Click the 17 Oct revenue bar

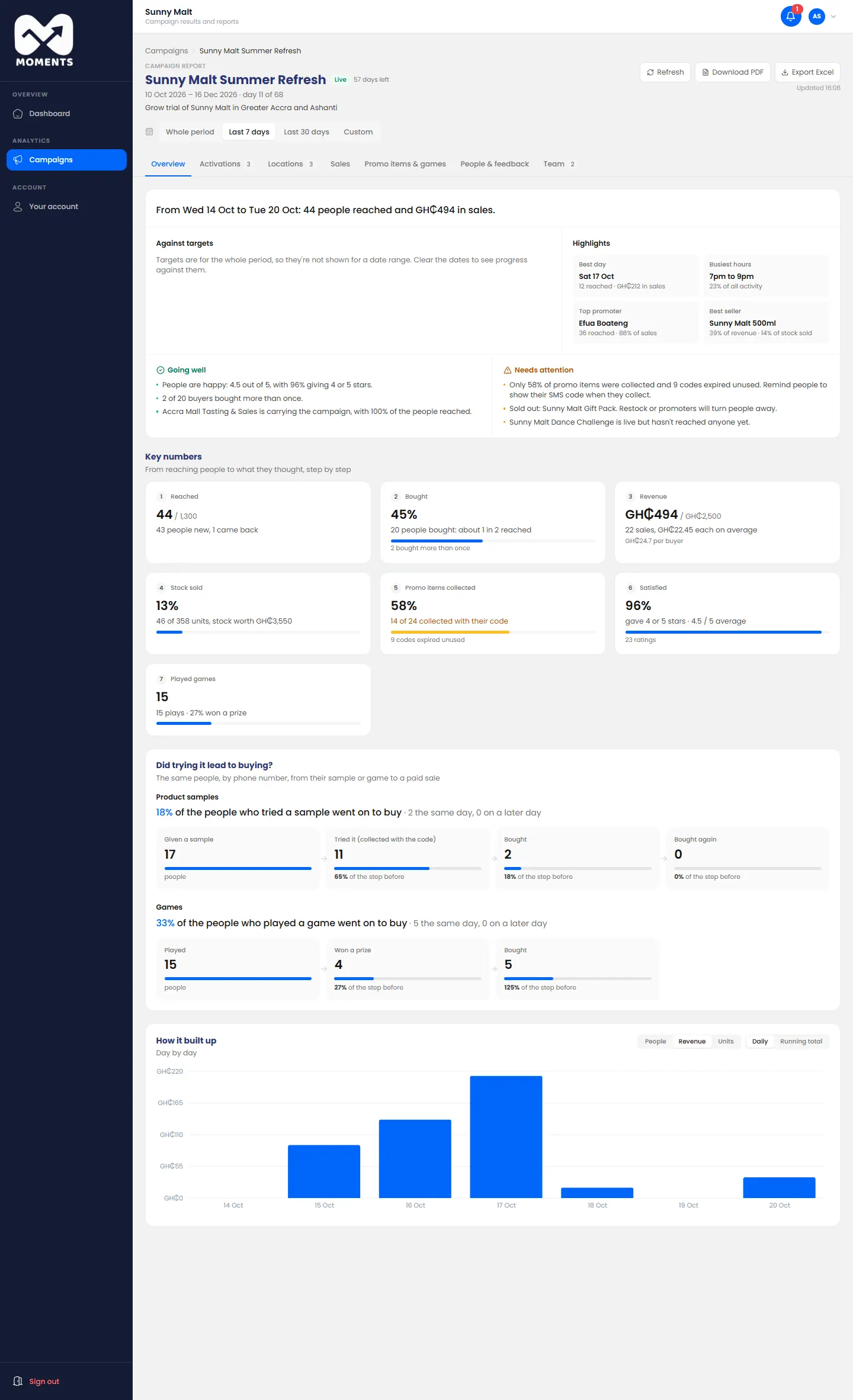point(506,1136)
